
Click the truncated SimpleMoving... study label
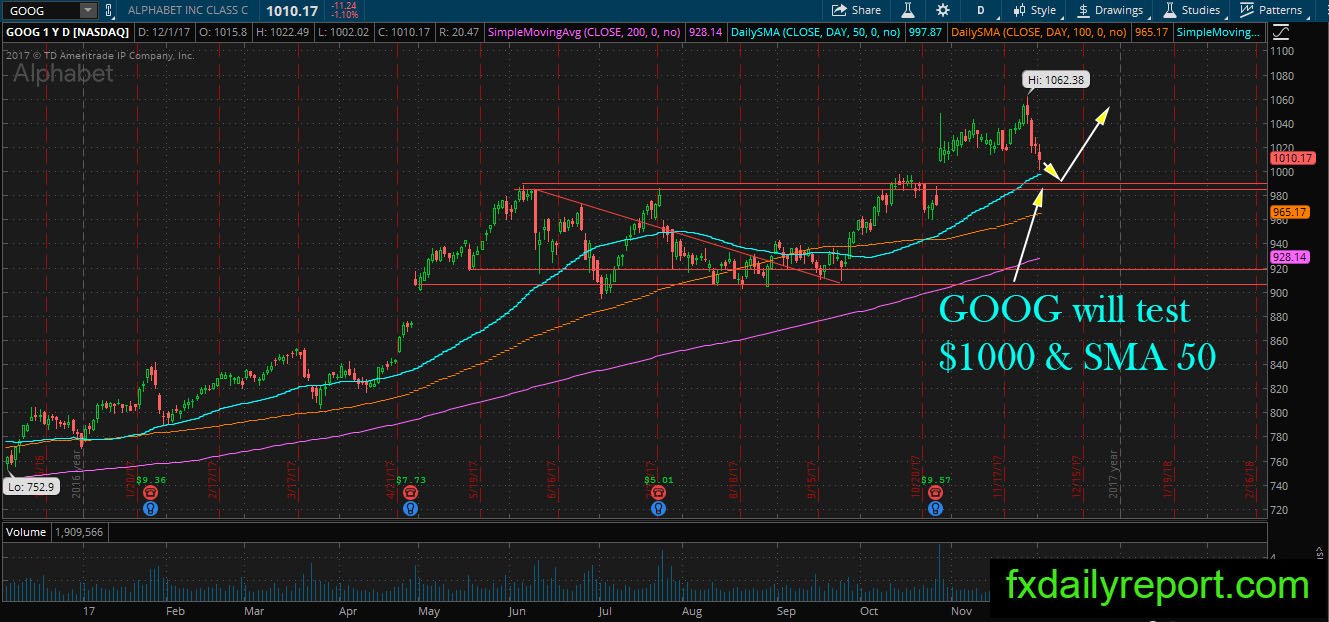click(1220, 33)
